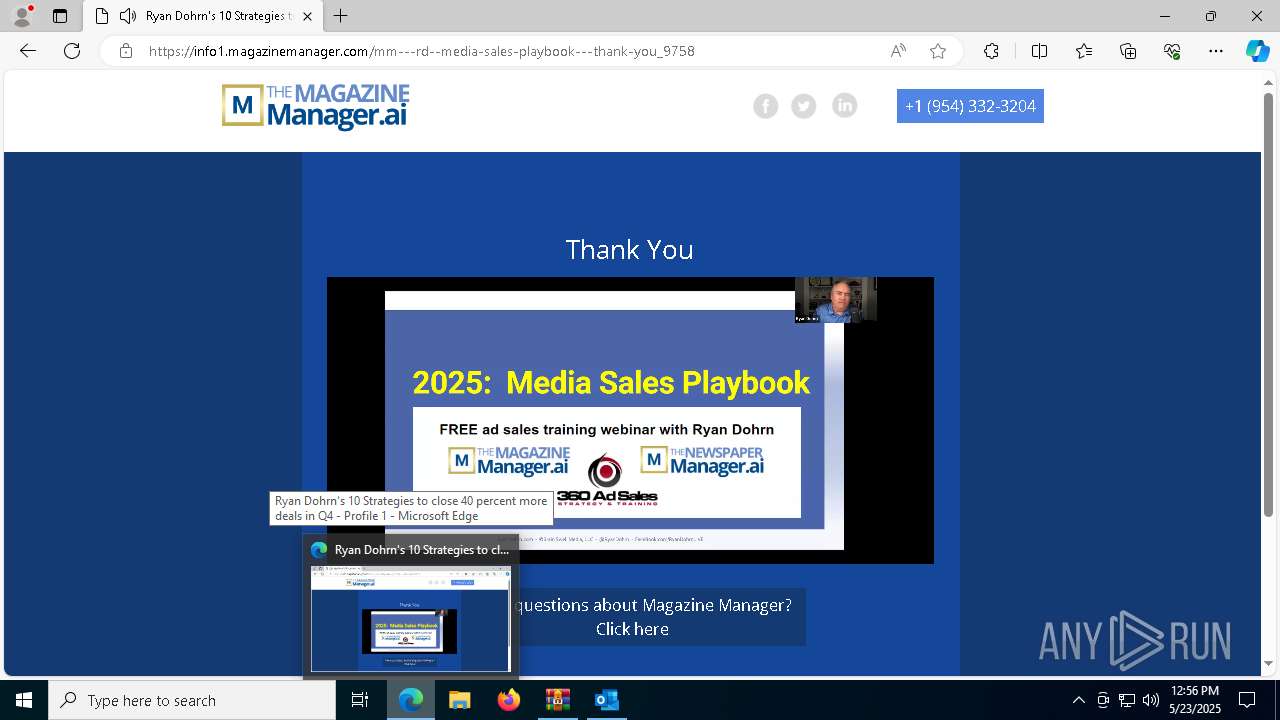Image resolution: width=1280 pixels, height=720 pixels.
Task: Toggle Split screen icon
Action: (x=1039, y=51)
